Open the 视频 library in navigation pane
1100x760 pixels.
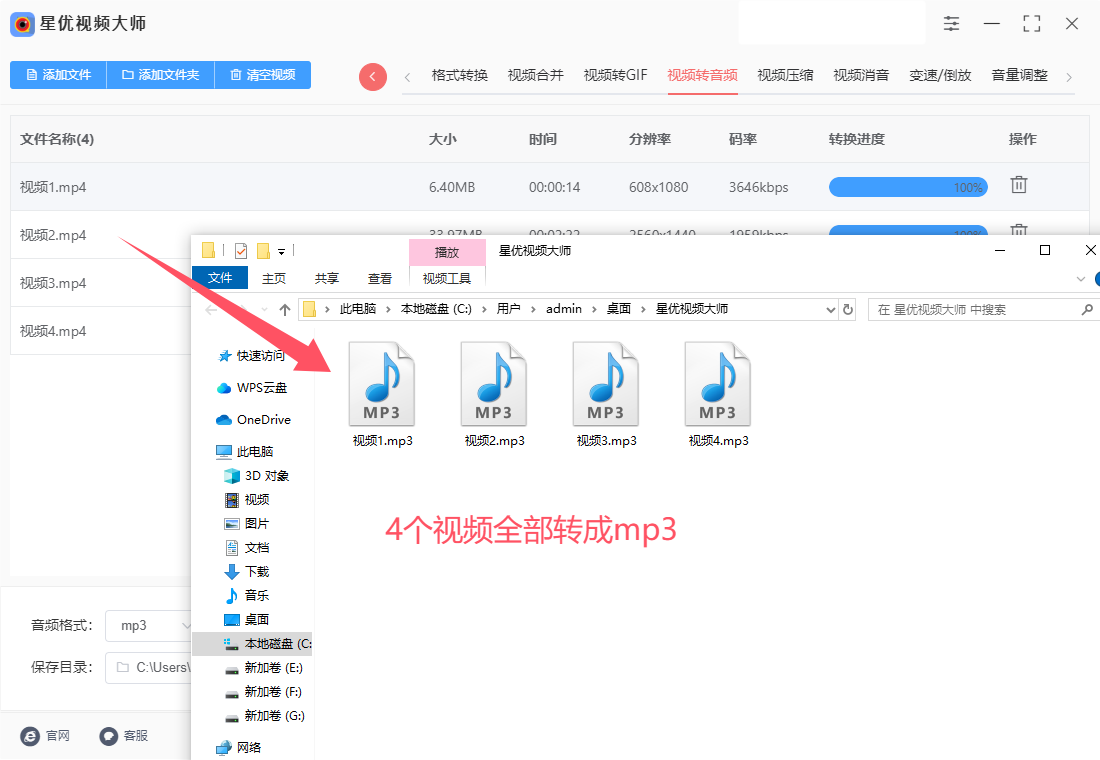(x=247, y=500)
